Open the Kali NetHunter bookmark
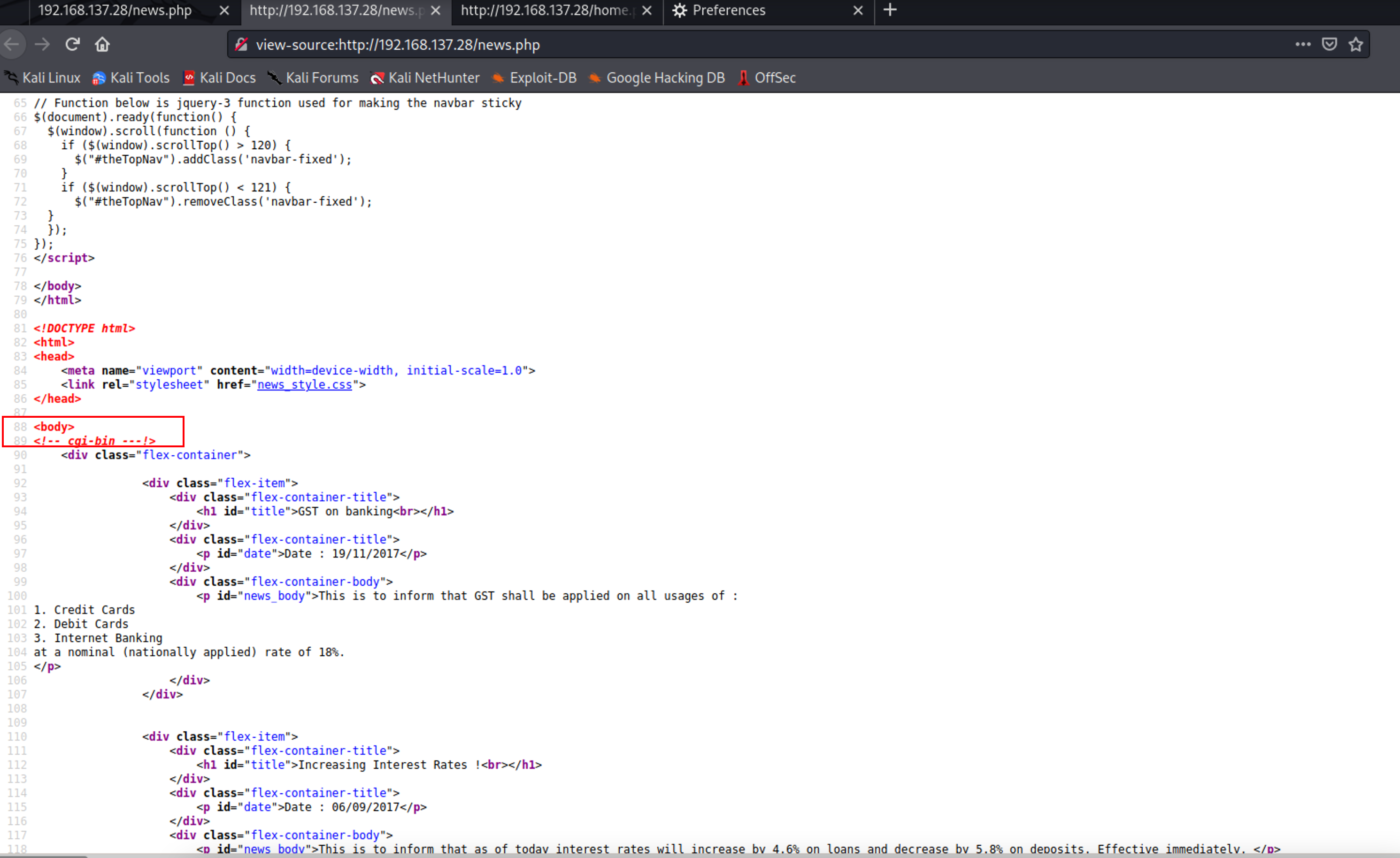This screenshot has width=1400, height=858. point(425,78)
